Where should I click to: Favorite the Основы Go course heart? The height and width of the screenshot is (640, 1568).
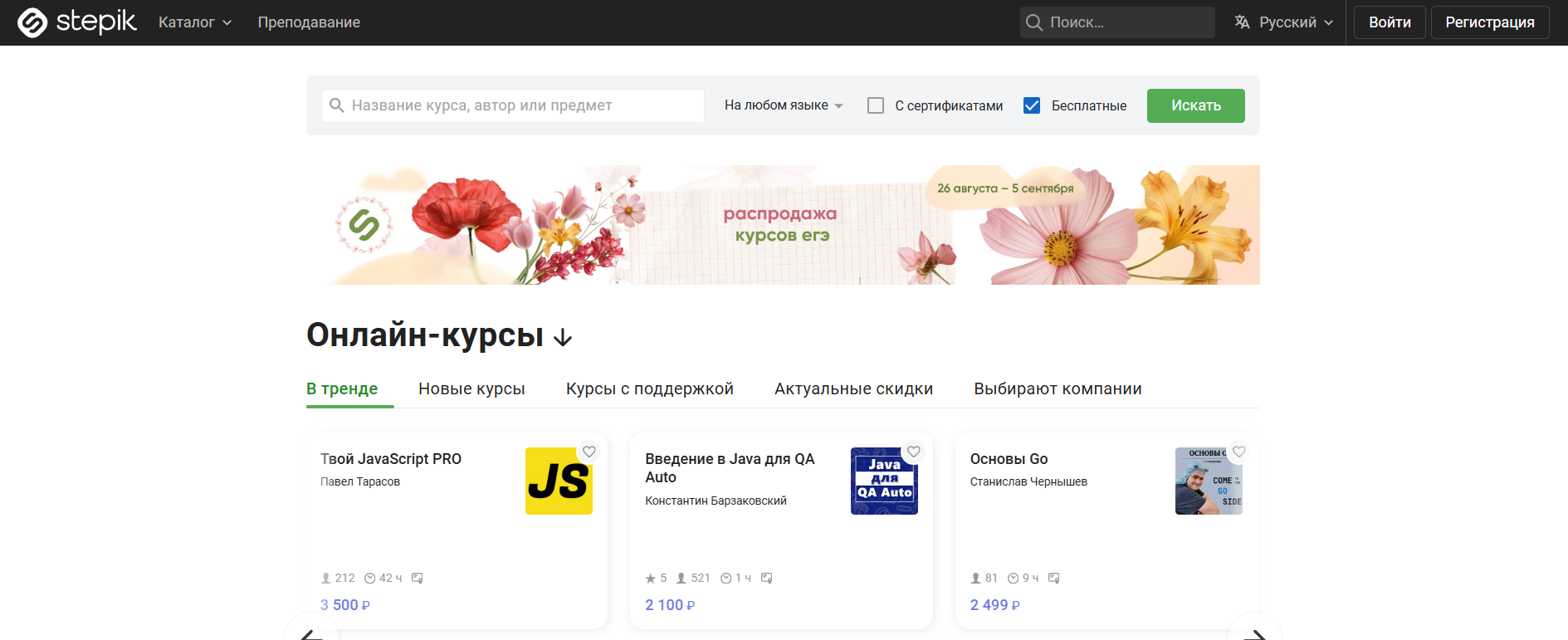pos(1239,452)
